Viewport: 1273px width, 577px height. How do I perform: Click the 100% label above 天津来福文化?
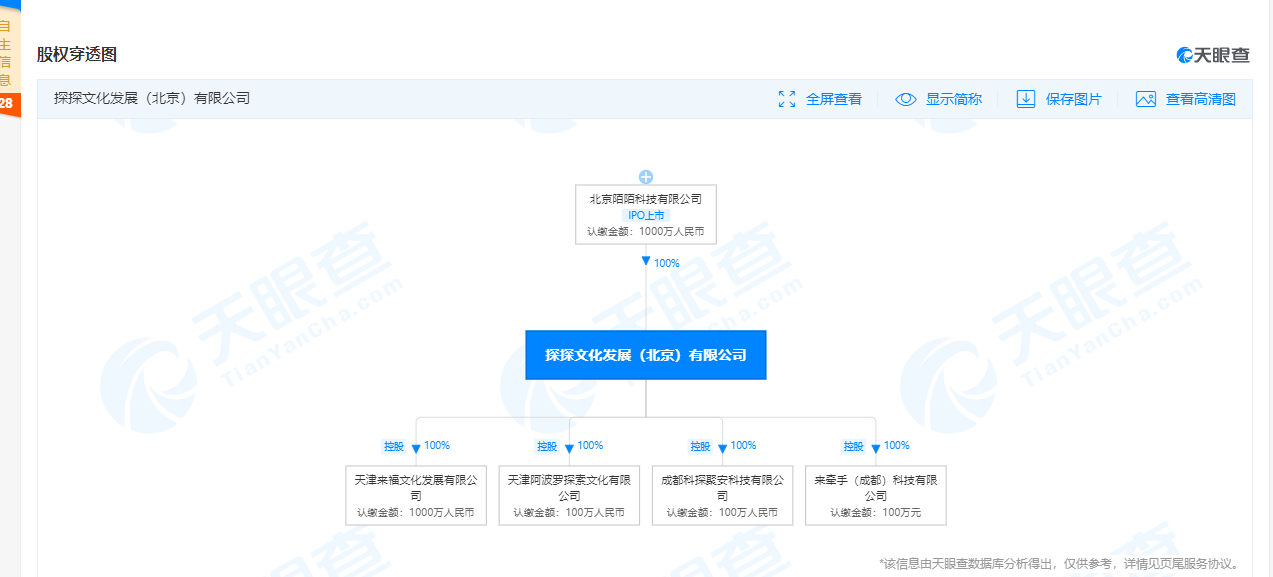tap(437, 445)
